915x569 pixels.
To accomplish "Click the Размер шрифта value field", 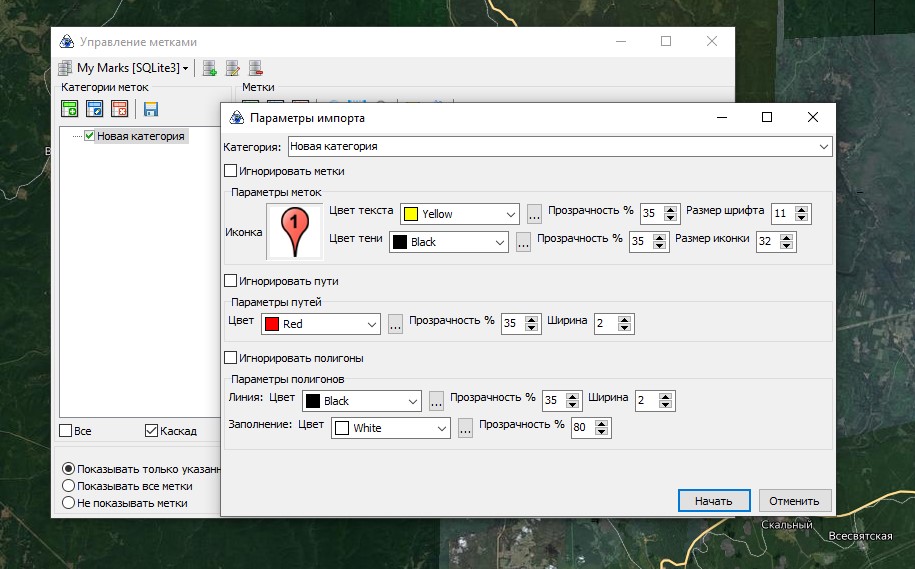I will click(x=783, y=214).
